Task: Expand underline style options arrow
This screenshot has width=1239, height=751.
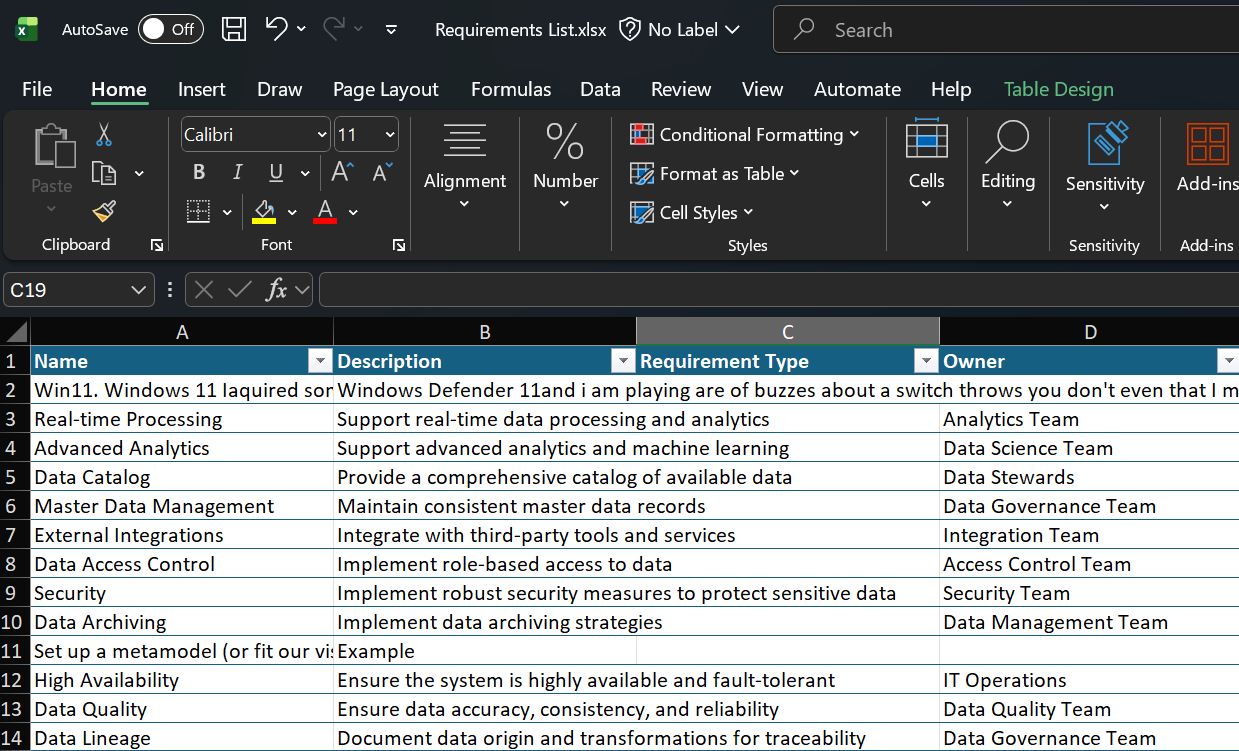Action: 304,173
